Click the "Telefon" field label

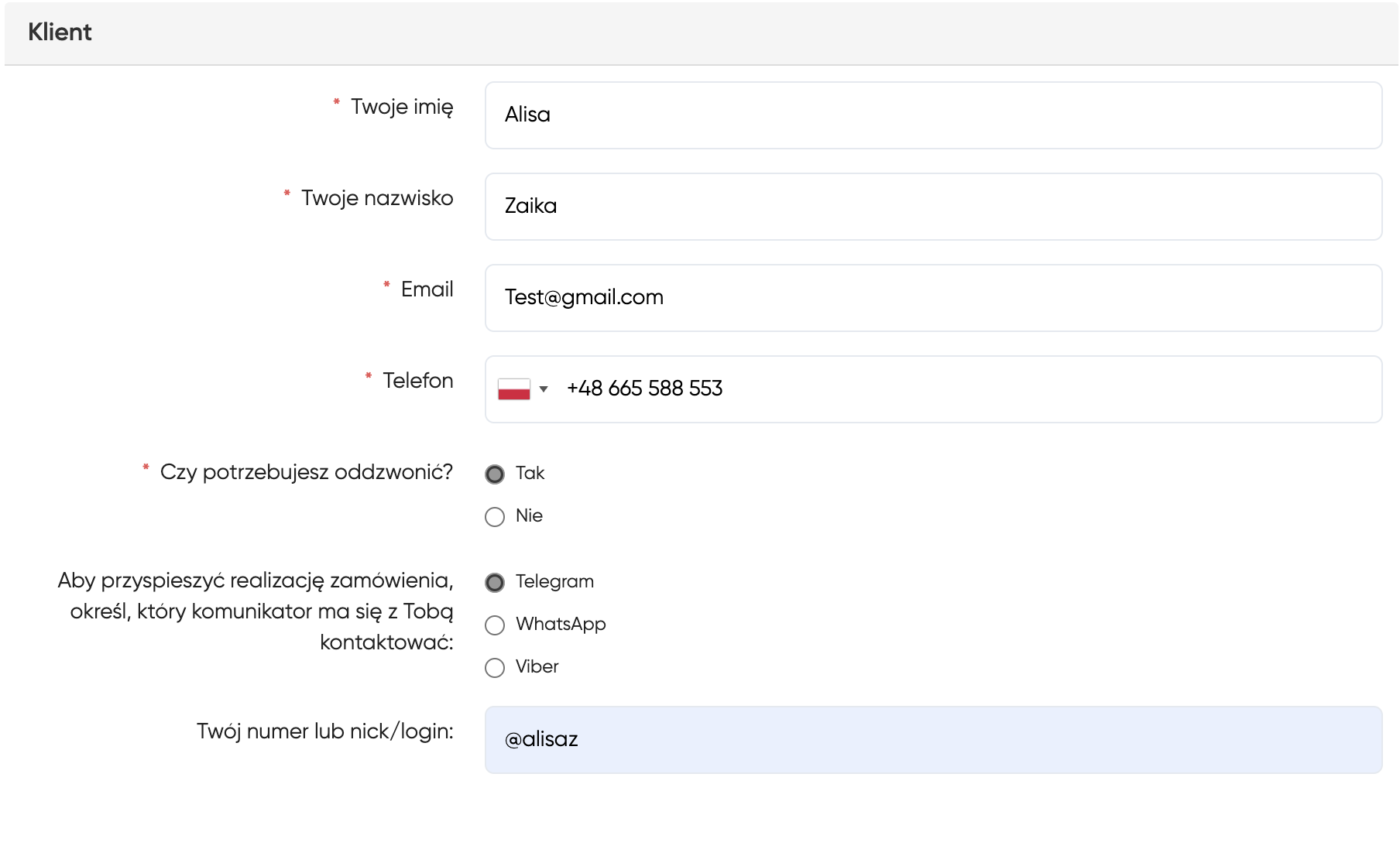point(417,381)
